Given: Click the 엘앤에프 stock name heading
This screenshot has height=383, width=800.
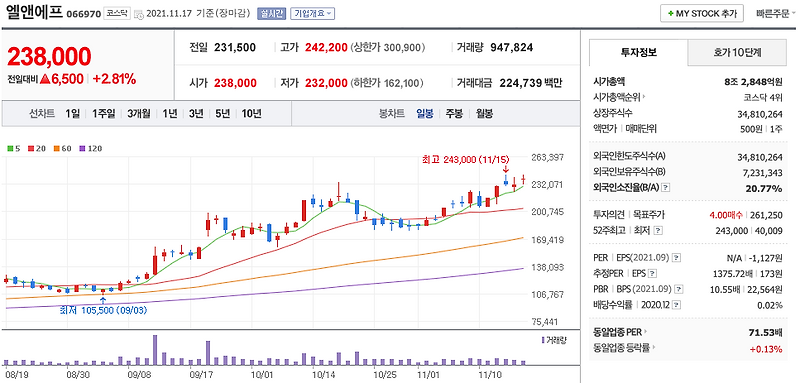Looking at the screenshot, I should pyautogui.click(x=35, y=13).
